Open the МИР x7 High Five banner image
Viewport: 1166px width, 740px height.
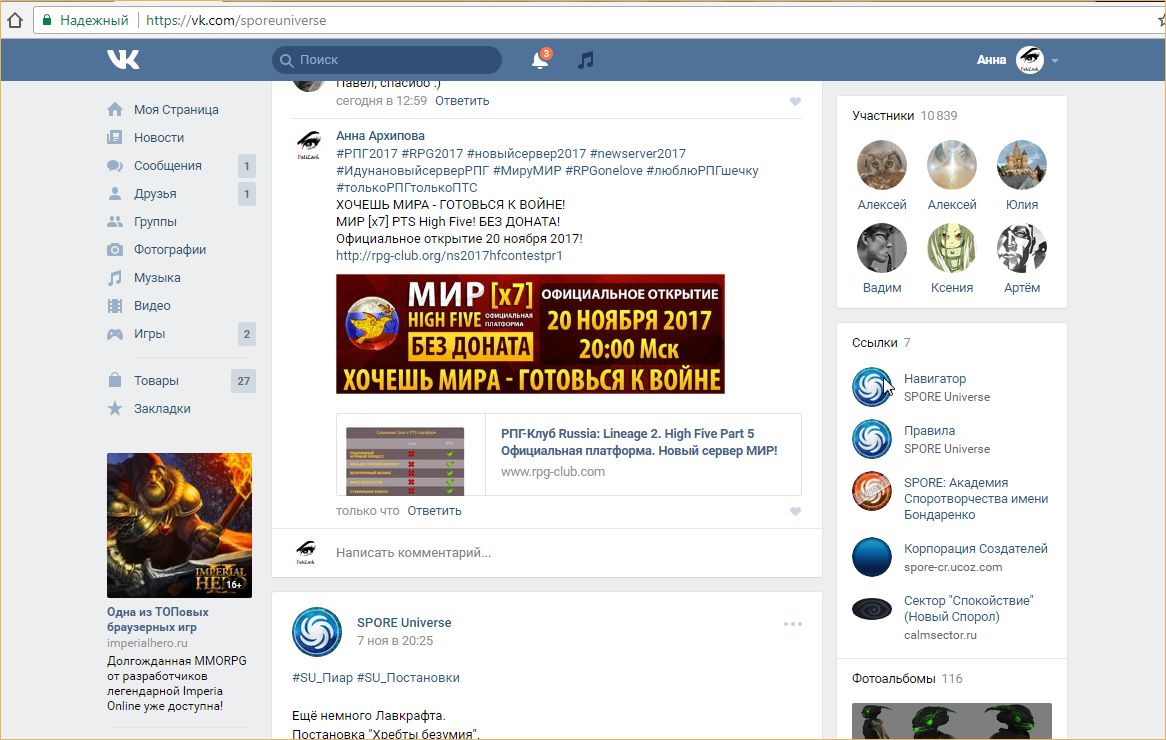pos(530,334)
